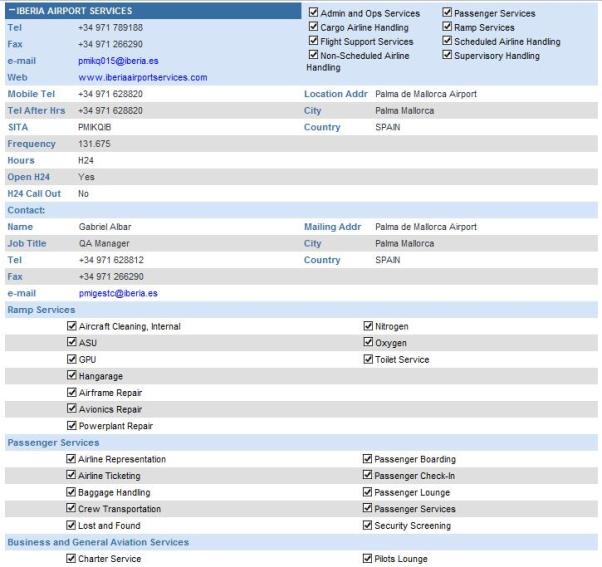Screen dimensions: 602x567
Task: Uncheck the top Passenger Services checkbox
Action: [447, 12]
